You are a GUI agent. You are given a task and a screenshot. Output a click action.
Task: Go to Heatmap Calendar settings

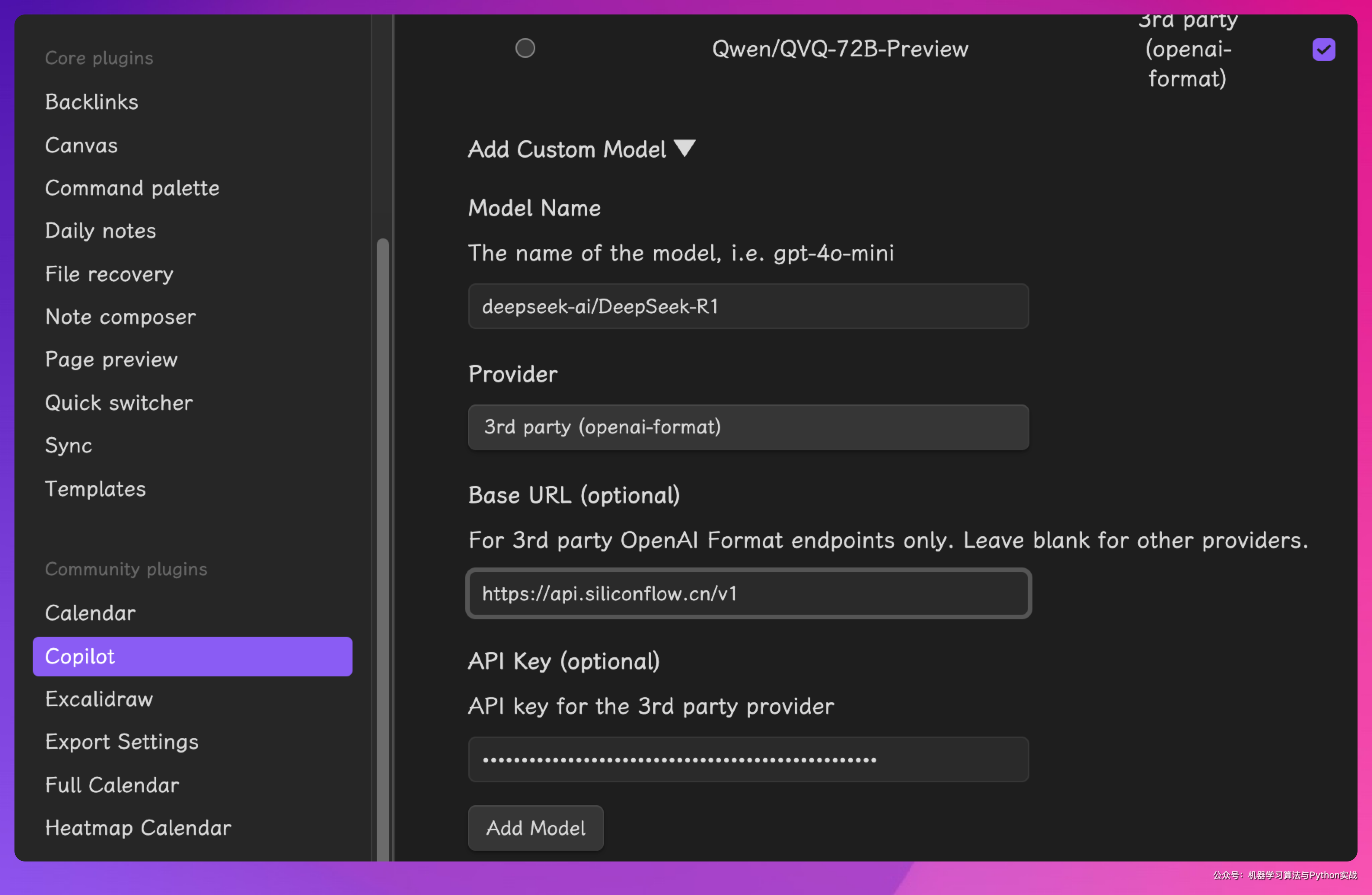138,828
